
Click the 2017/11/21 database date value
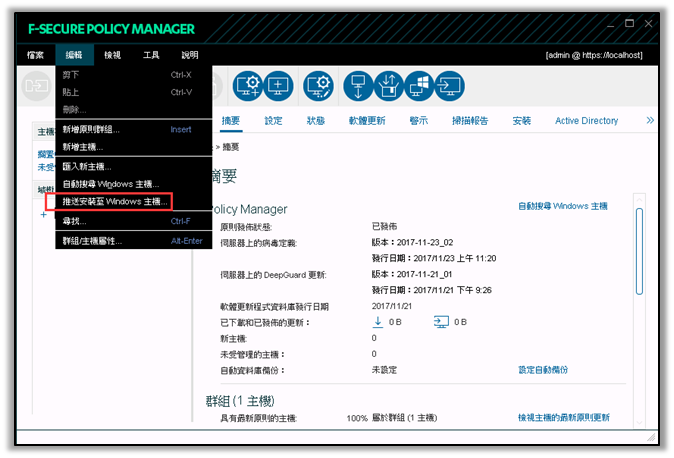pyautogui.click(x=392, y=306)
